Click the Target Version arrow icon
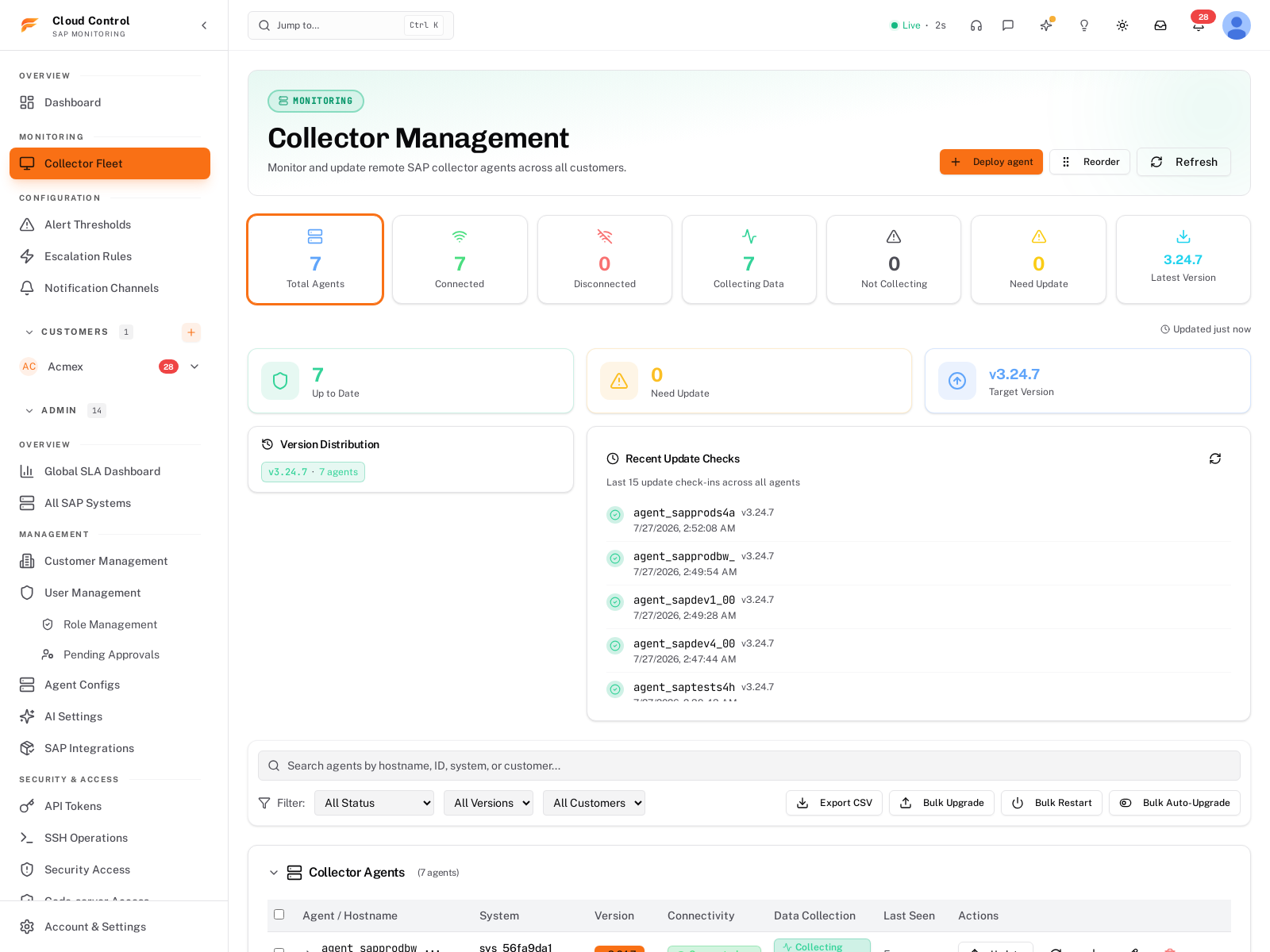Image resolution: width=1270 pixels, height=952 pixels. 957,381
